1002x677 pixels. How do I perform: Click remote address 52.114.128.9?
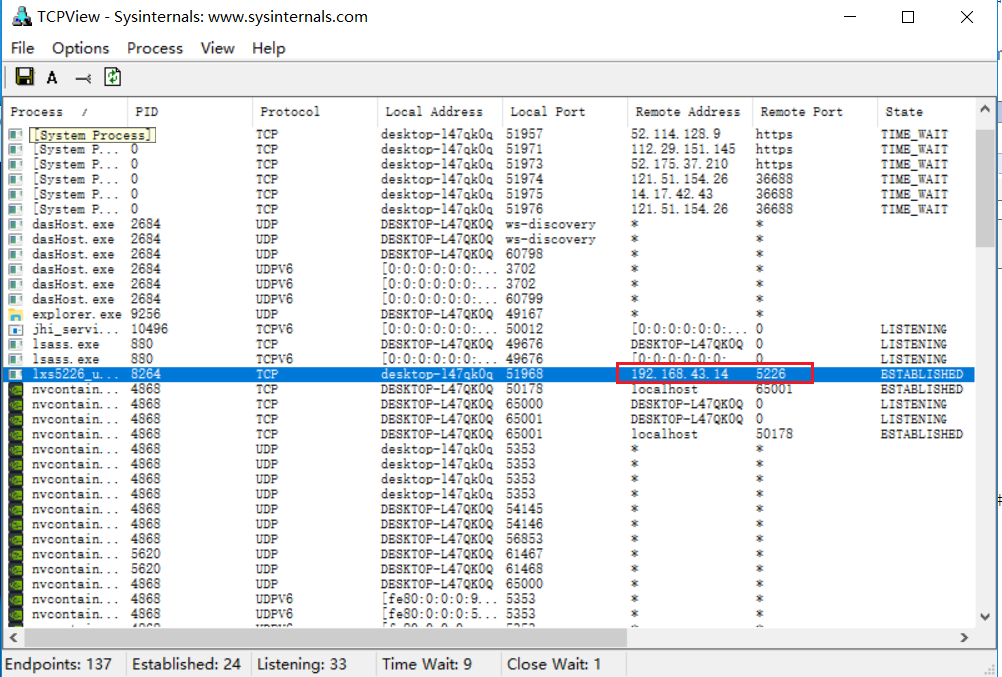(675, 134)
